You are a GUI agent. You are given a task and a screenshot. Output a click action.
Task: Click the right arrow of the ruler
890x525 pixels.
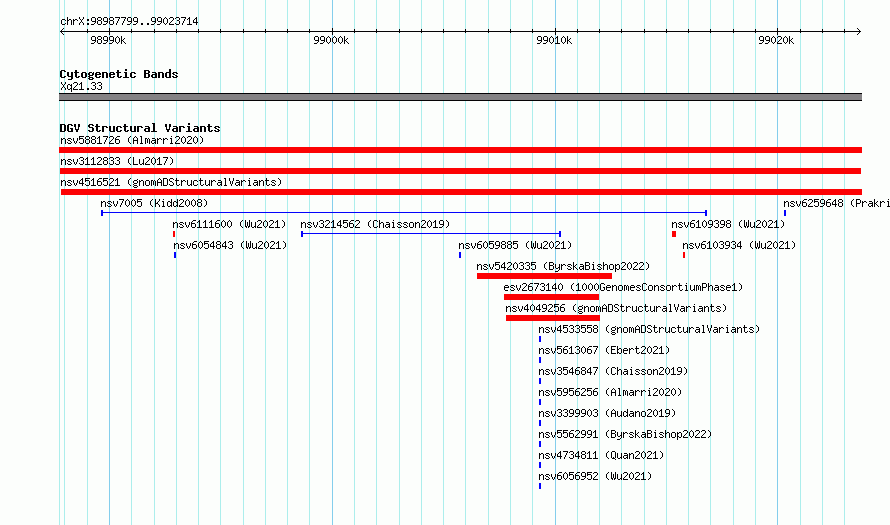(x=859, y=32)
